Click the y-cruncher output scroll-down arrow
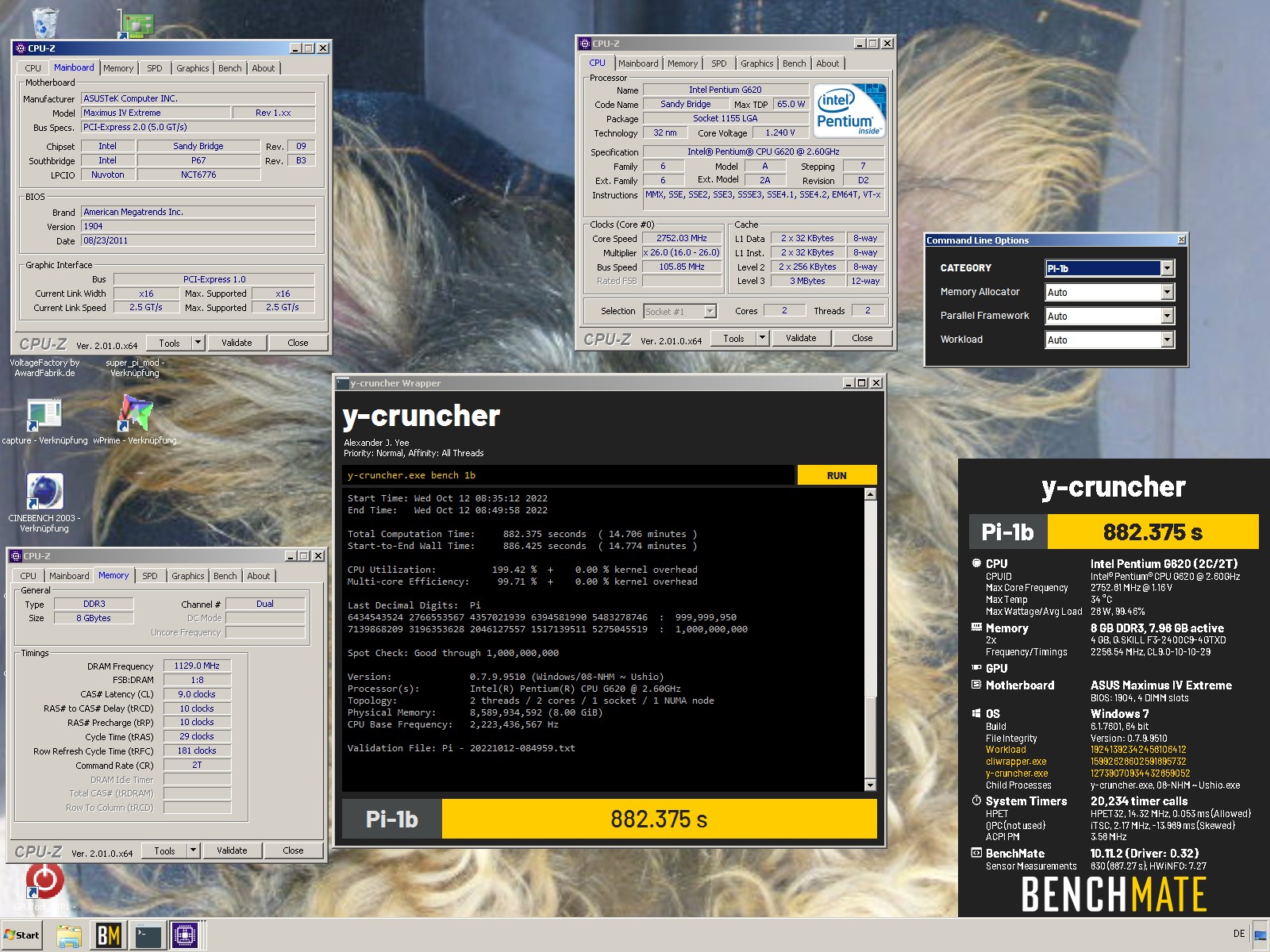This screenshot has width=1270, height=952. (x=870, y=785)
